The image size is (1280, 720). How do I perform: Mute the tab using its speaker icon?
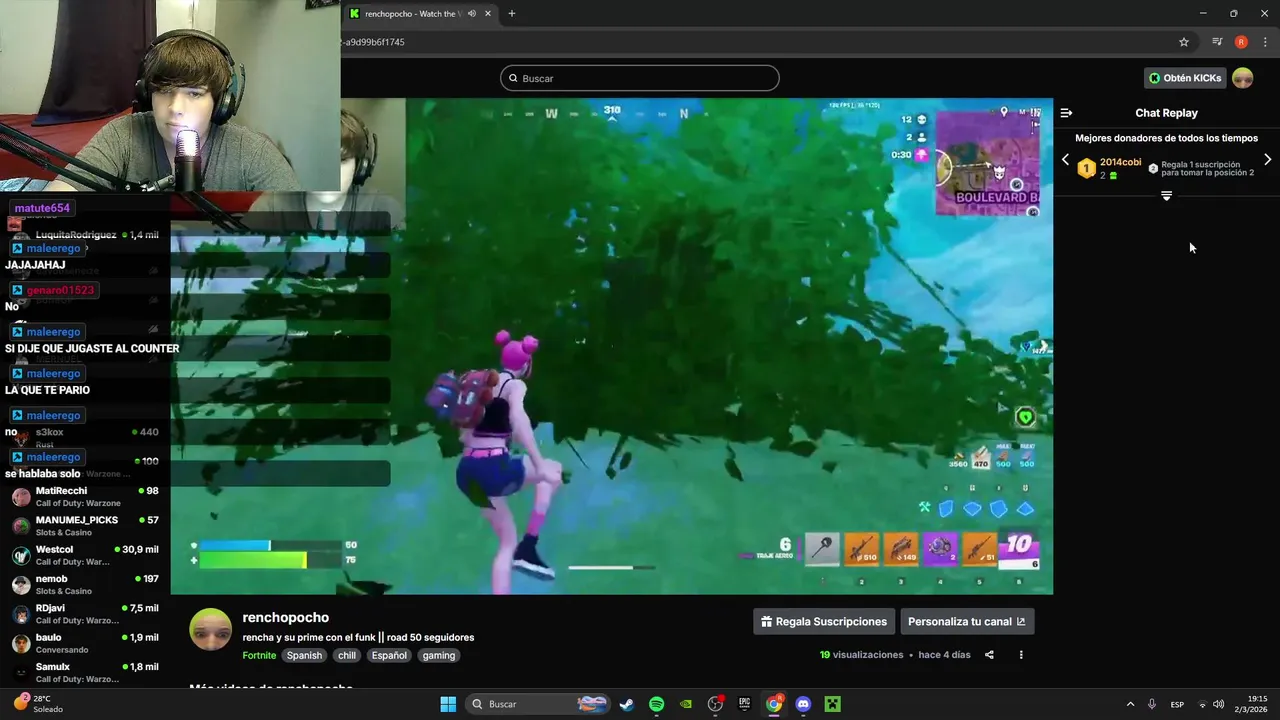click(x=472, y=14)
